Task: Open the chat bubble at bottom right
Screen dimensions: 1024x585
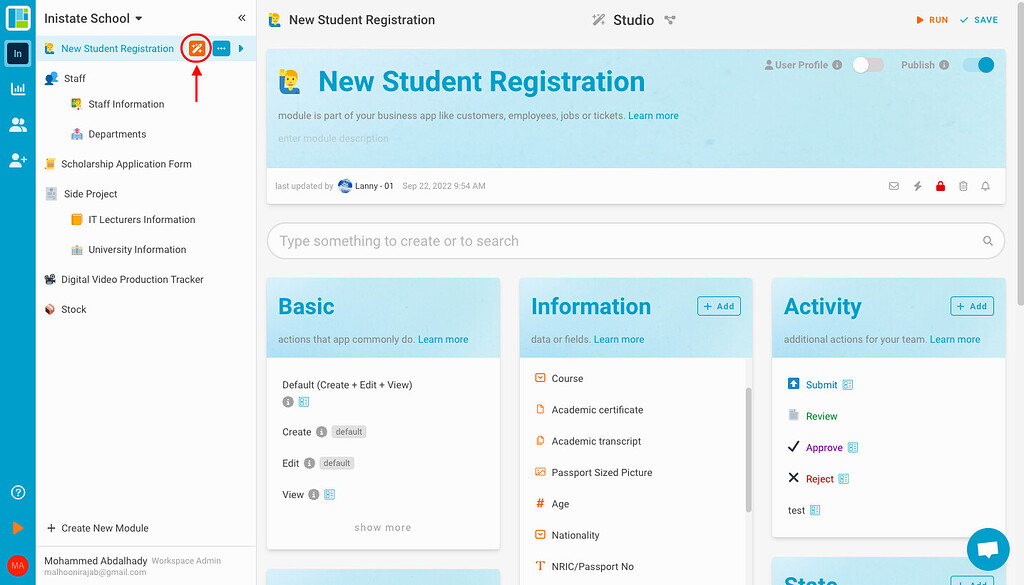Action: coord(988,549)
